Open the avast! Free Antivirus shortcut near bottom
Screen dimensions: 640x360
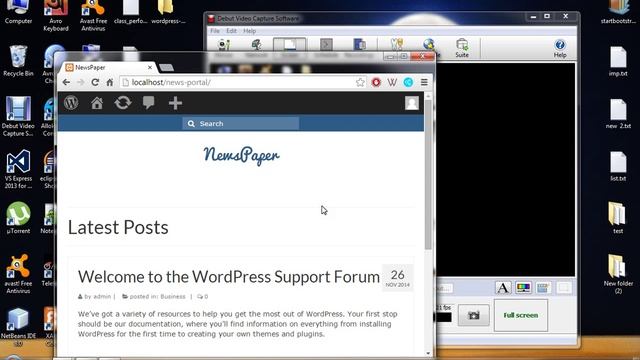[18, 273]
